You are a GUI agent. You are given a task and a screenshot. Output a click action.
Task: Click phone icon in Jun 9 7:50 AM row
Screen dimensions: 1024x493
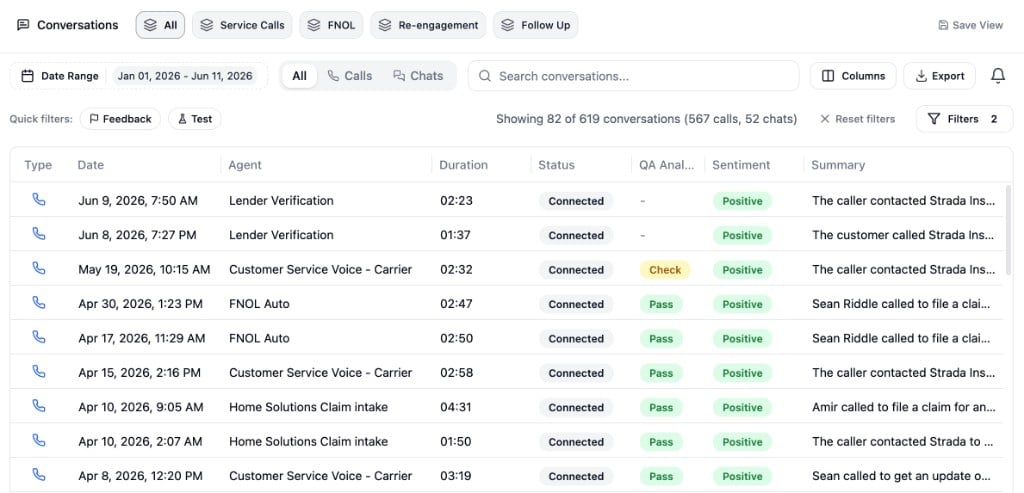click(x=39, y=200)
